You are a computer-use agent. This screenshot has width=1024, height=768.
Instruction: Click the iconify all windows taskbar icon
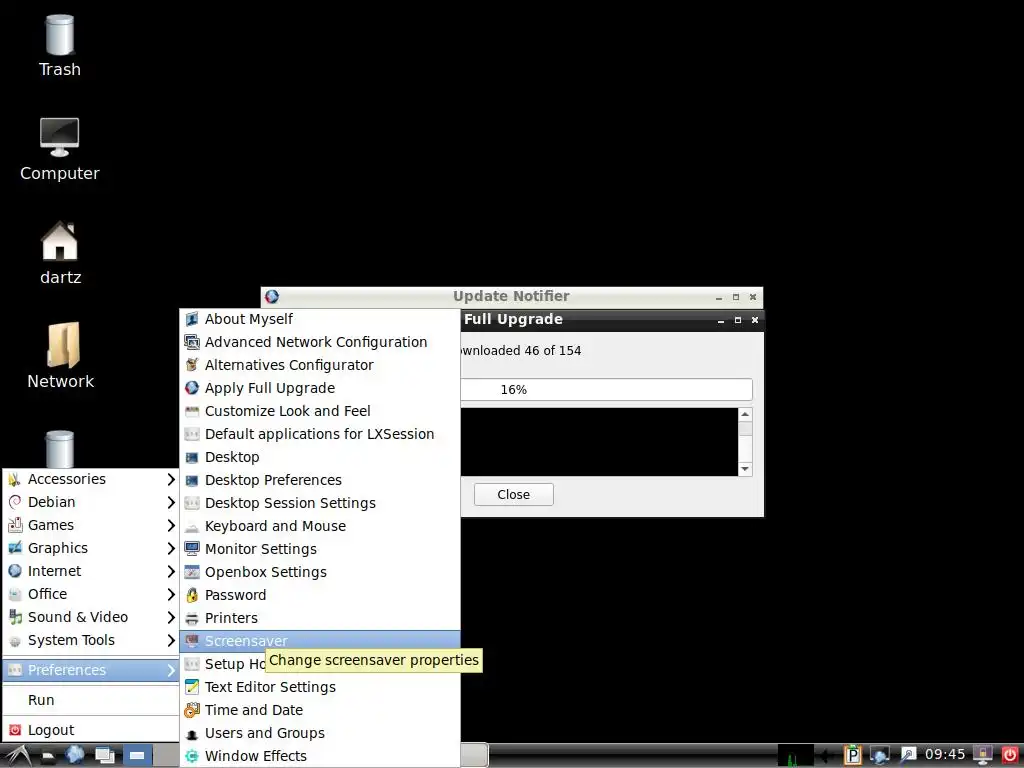click(x=104, y=756)
